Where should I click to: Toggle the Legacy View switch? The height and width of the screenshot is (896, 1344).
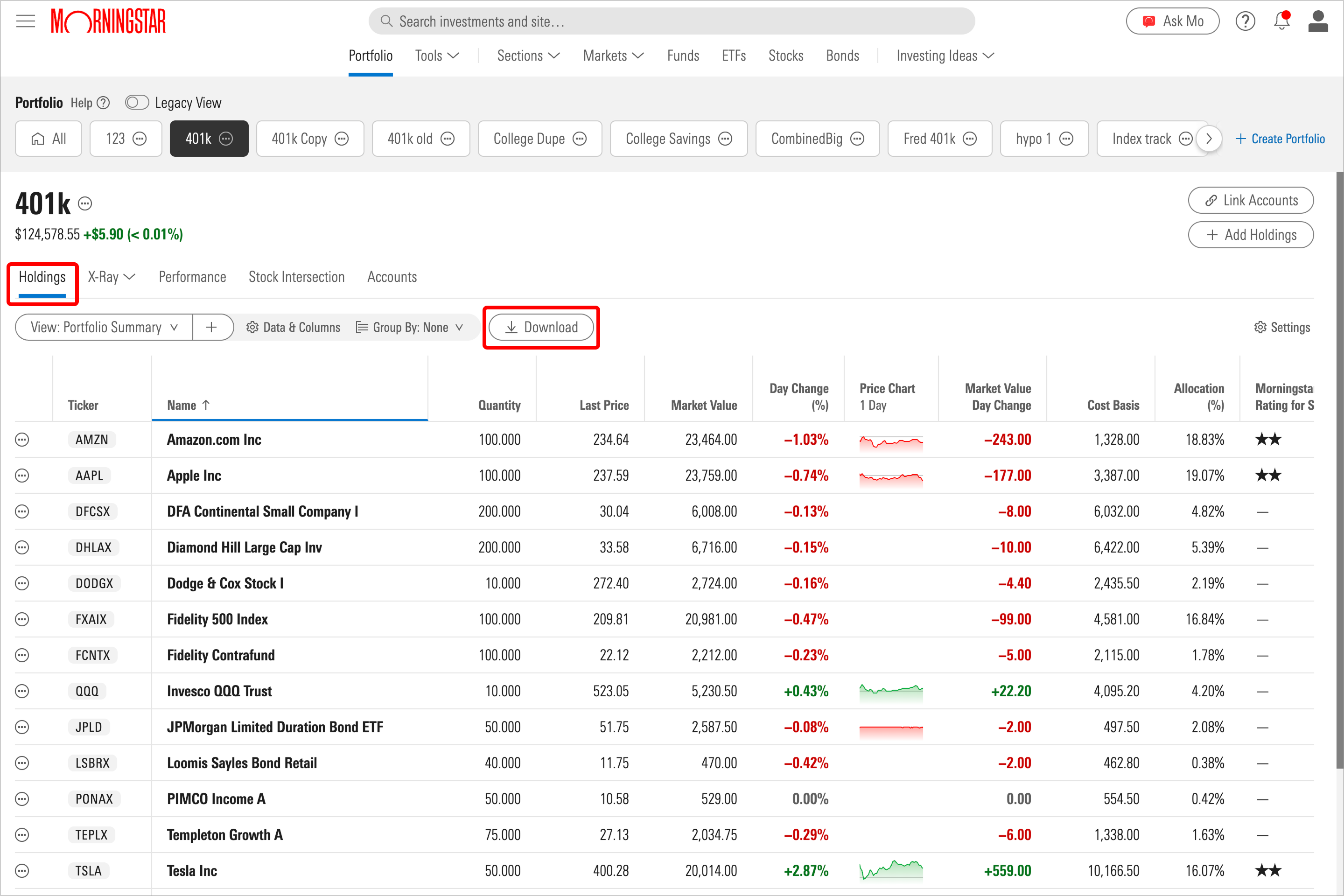pos(137,103)
